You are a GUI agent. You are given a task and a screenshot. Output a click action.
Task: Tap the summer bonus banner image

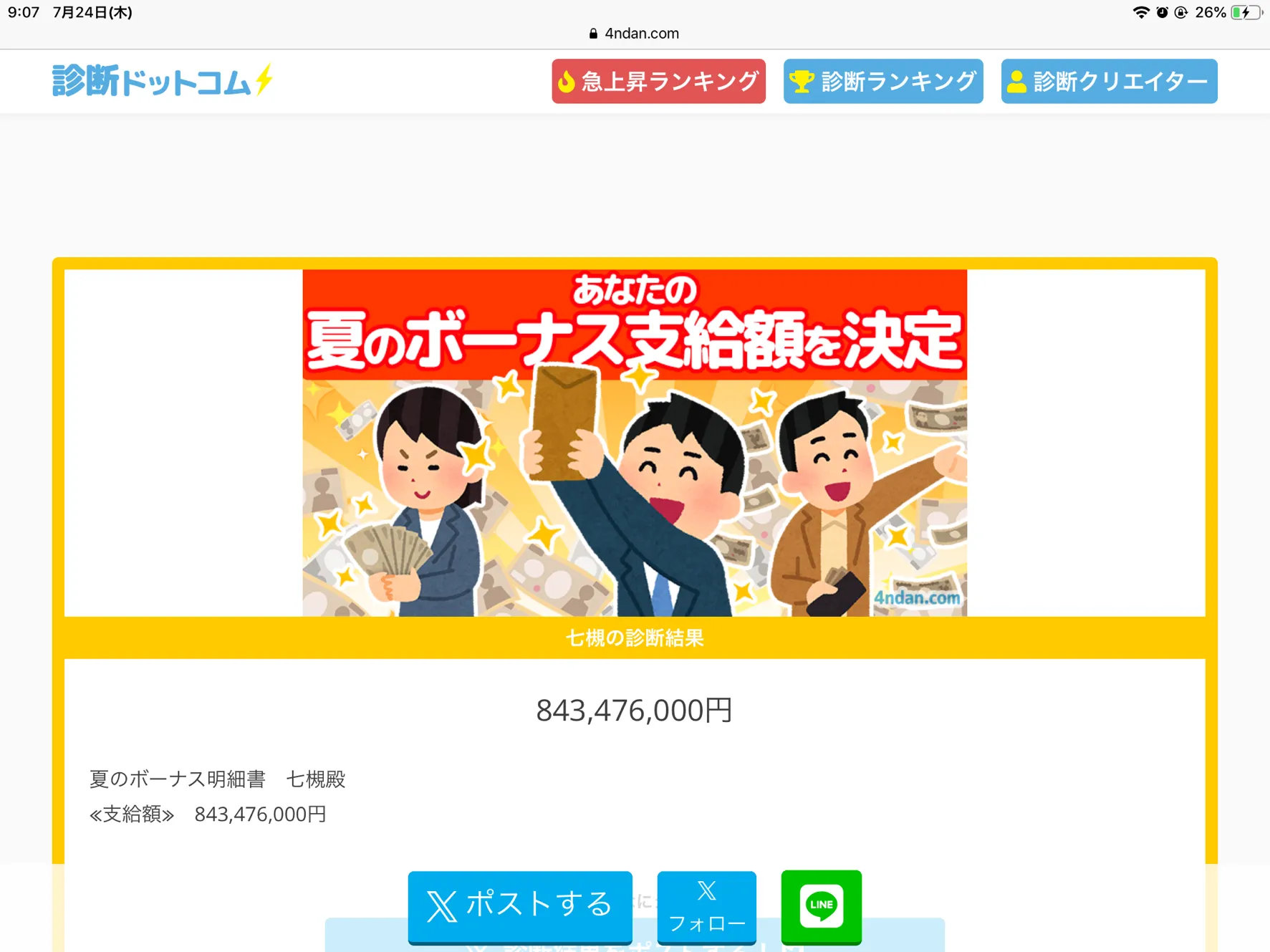635,443
